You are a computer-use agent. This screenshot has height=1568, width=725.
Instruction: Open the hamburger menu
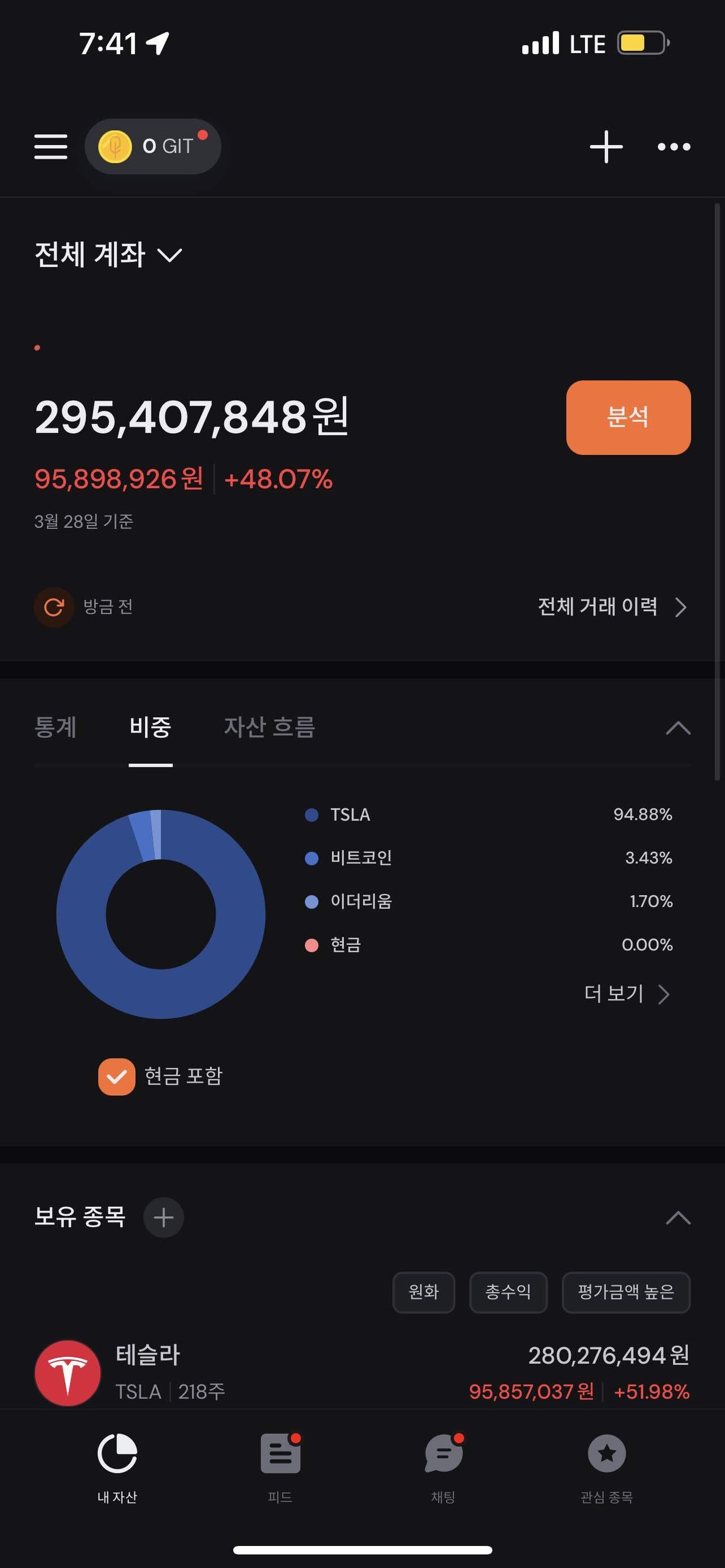click(50, 147)
